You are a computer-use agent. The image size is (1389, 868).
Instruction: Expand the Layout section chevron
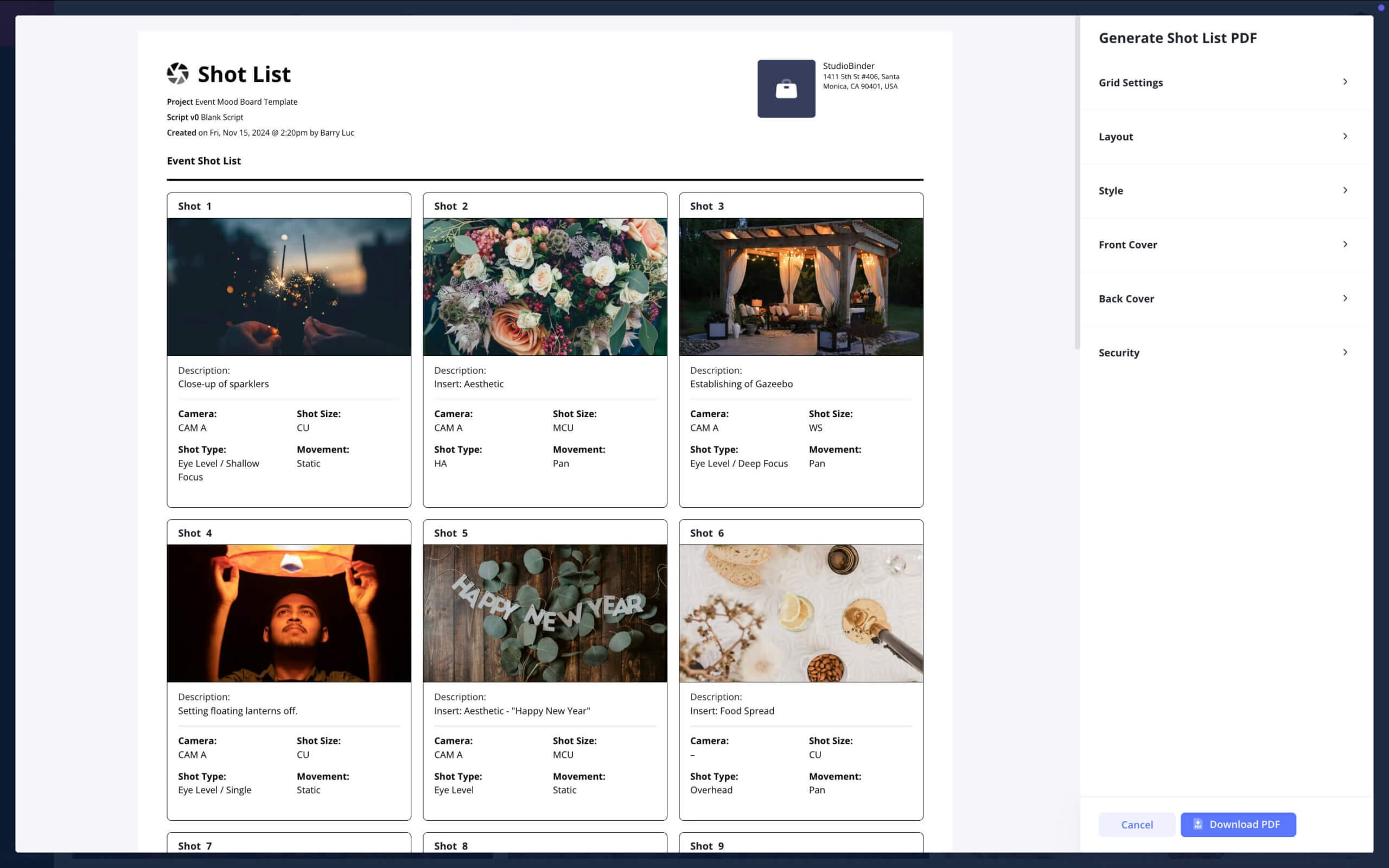click(1345, 136)
